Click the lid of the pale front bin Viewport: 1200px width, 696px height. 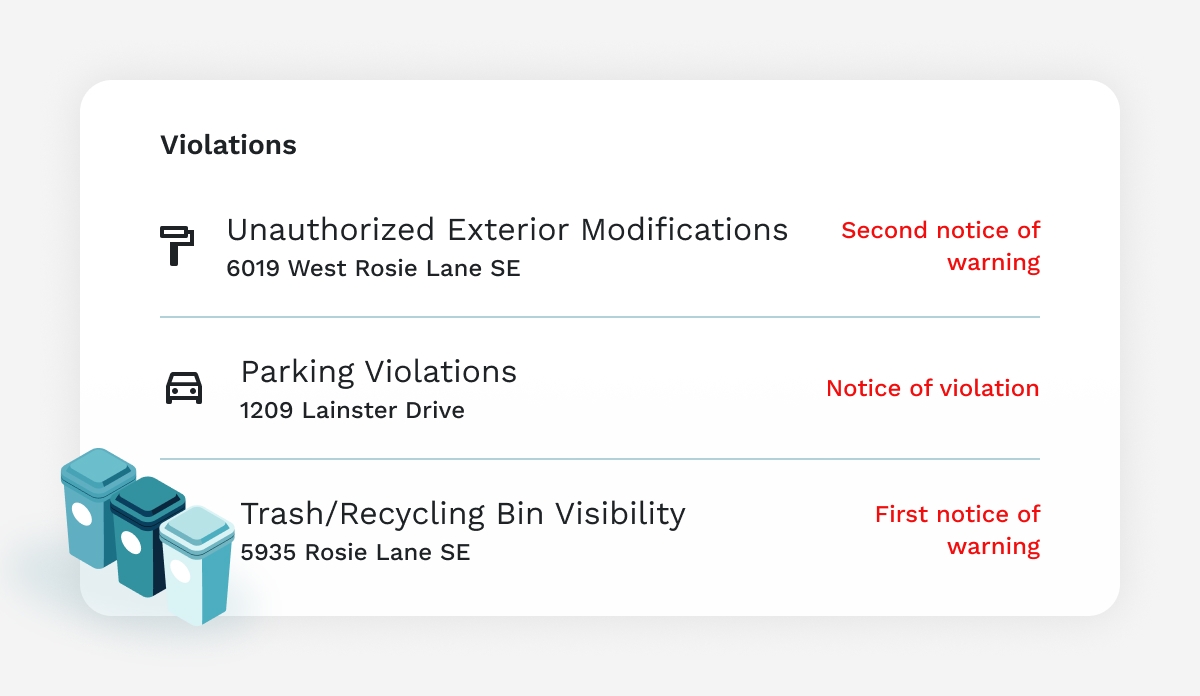[x=196, y=527]
